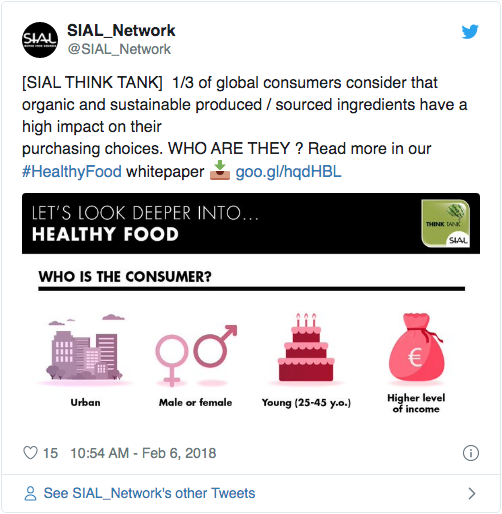This screenshot has width=502, height=514.
Task: Click the @SIAL_Network handle
Action: coord(119,49)
